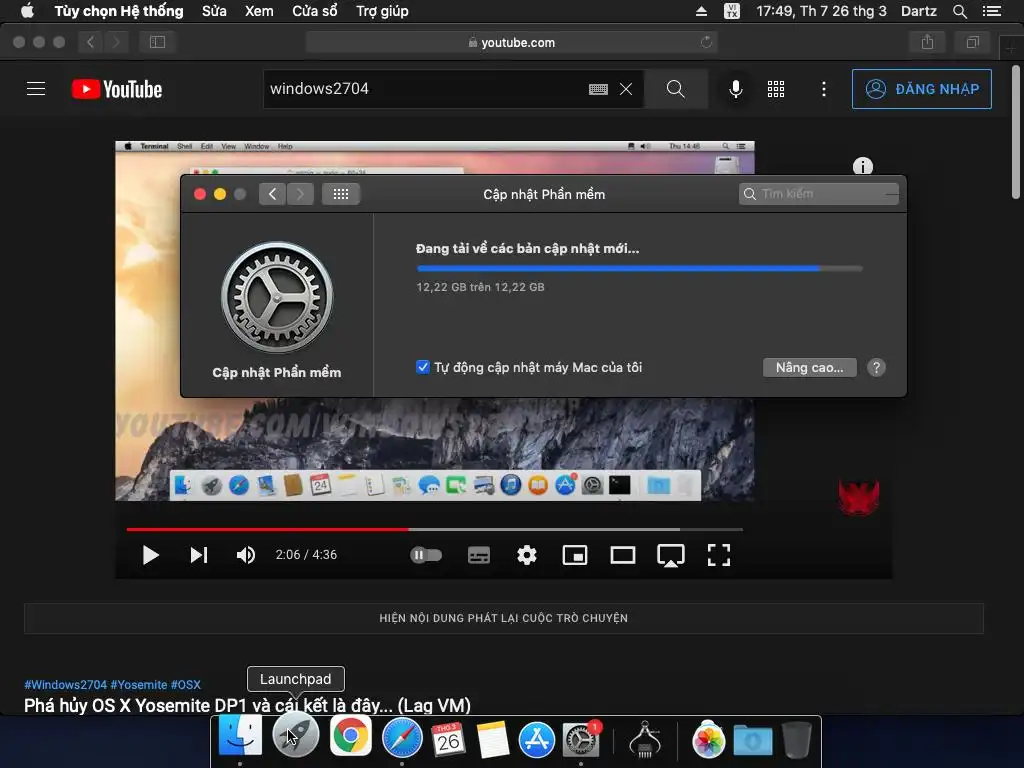The image size is (1024, 768).
Task: Open Trash in the Dock
Action: coord(797,739)
